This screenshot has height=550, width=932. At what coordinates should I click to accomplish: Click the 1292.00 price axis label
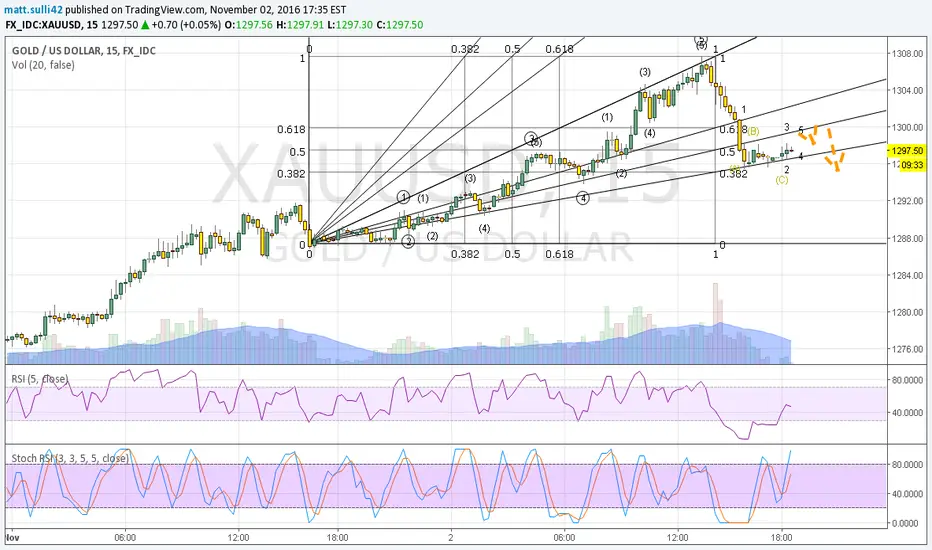click(908, 201)
